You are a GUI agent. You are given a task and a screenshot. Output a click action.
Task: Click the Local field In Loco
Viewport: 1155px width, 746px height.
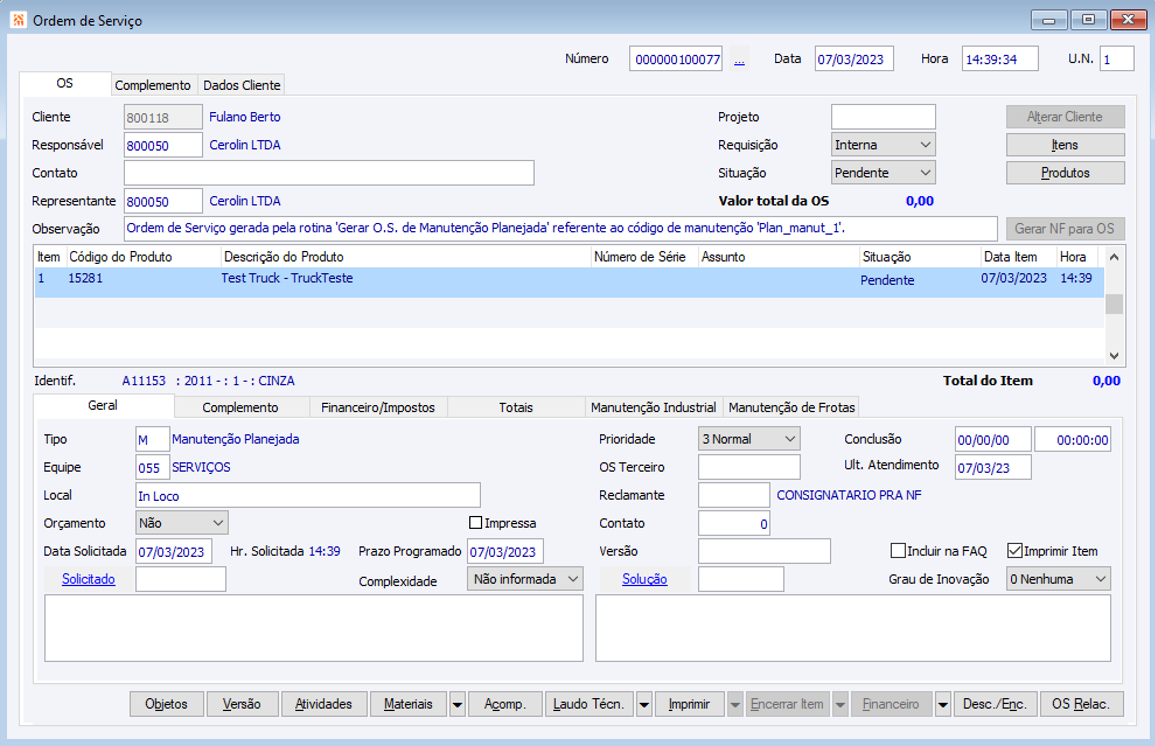click(308, 495)
